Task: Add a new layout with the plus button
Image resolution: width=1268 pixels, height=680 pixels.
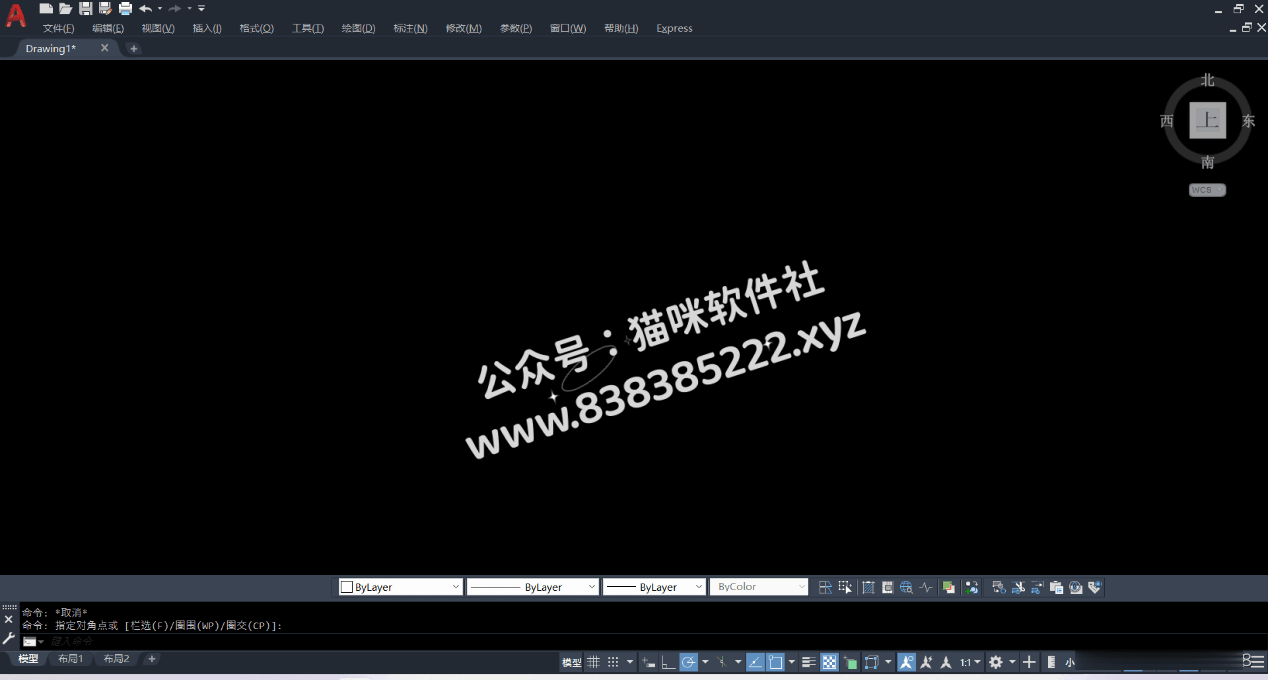Action: (152, 659)
